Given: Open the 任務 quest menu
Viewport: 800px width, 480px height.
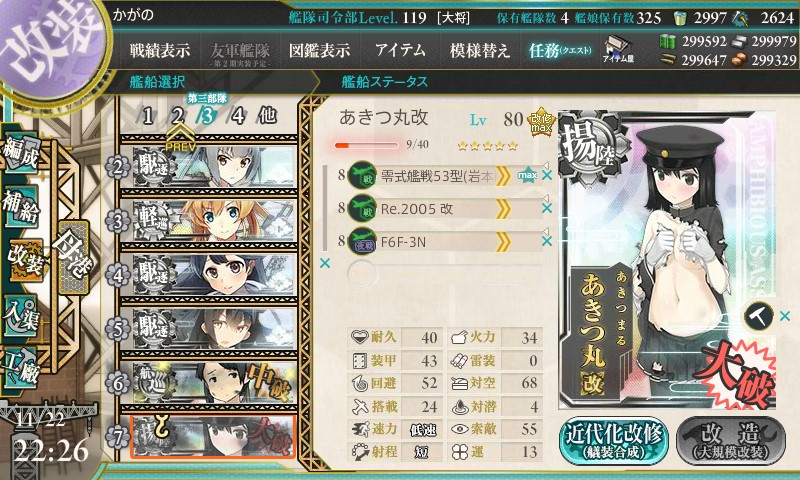Looking at the screenshot, I should pos(560,50).
